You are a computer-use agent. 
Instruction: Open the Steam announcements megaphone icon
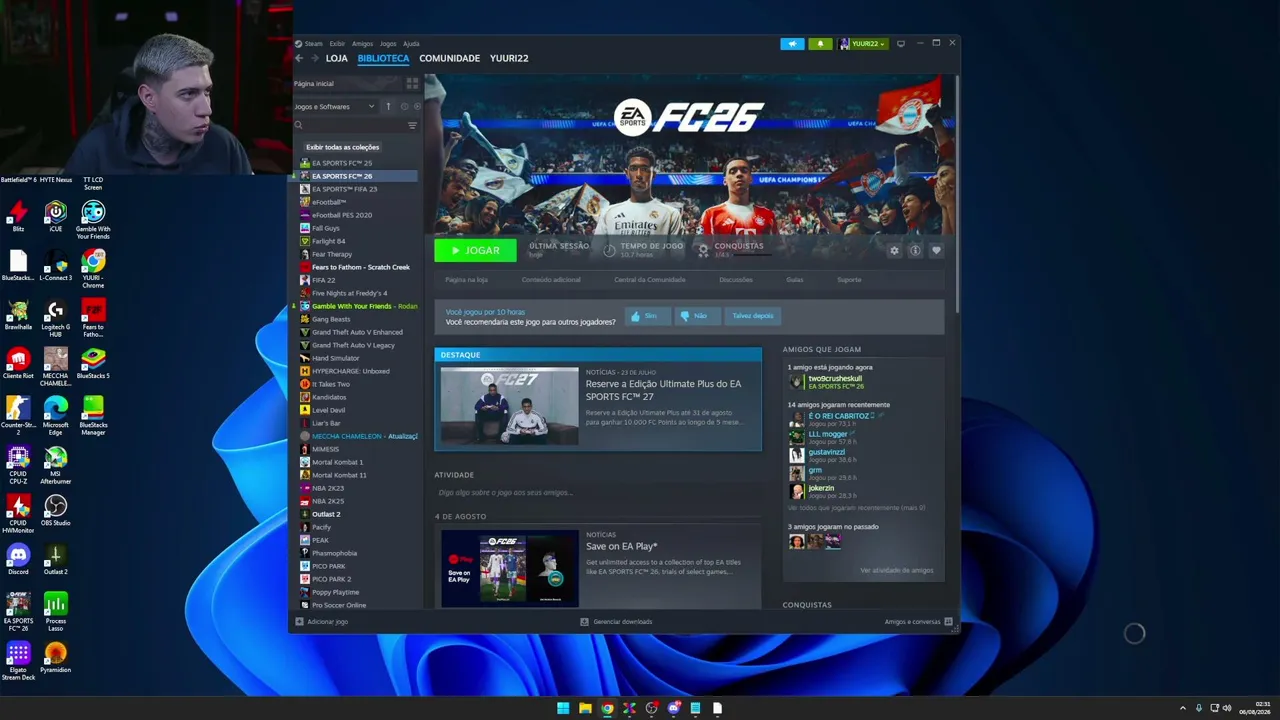792,44
